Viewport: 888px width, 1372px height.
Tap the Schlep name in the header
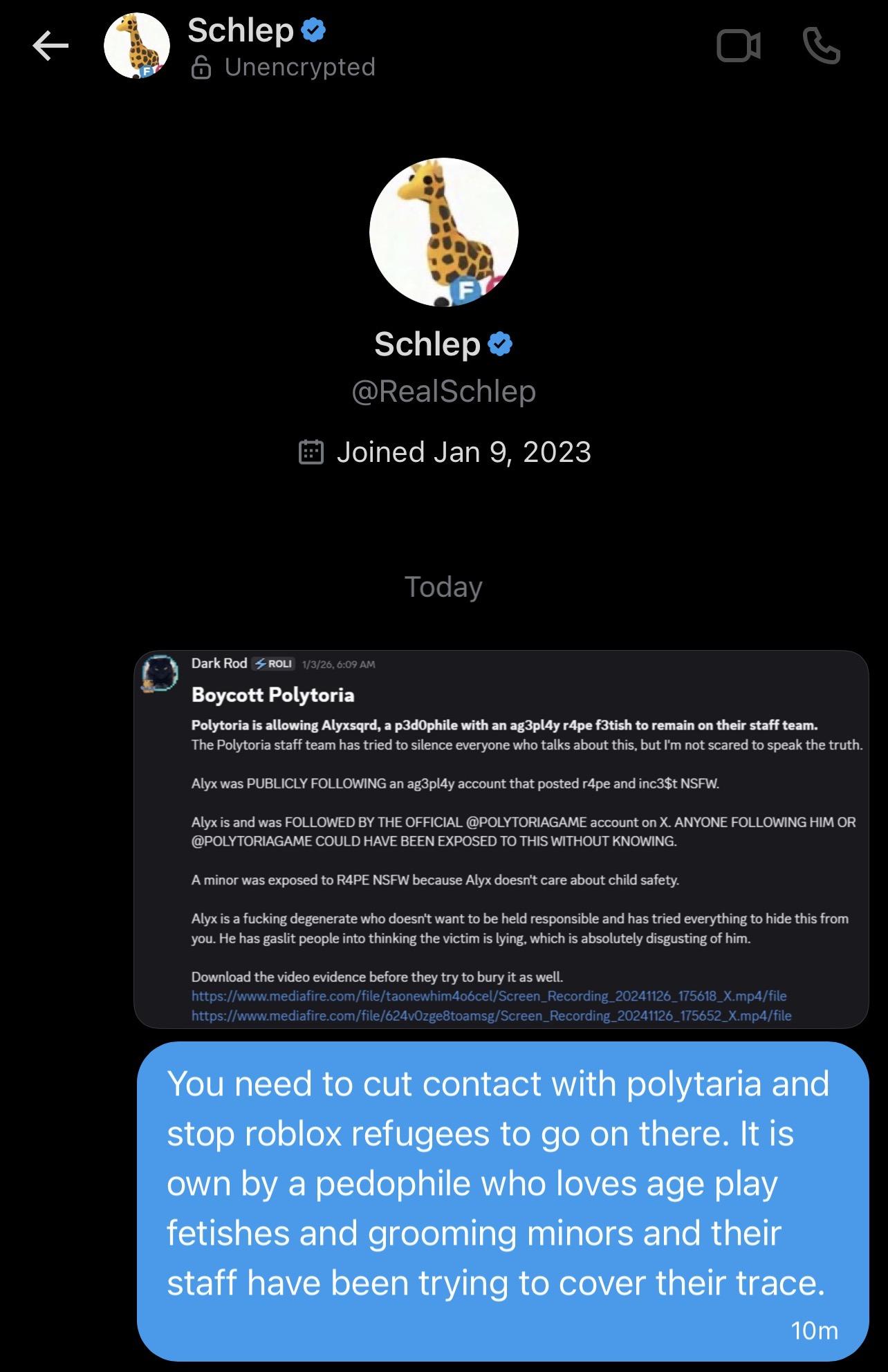[241, 30]
